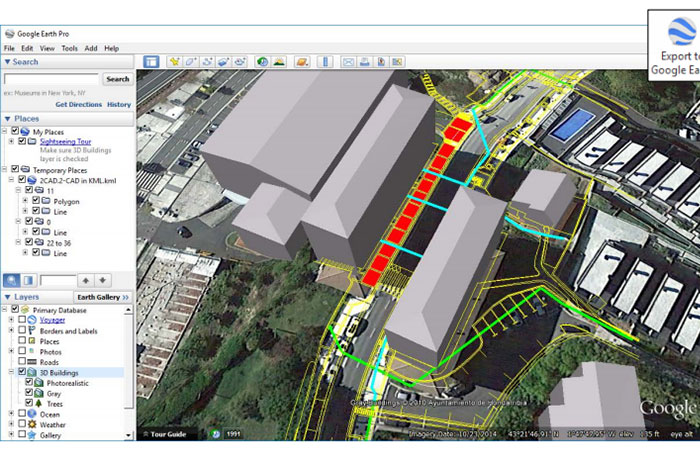
Task: Enable the Roads layer checkbox
Action: point(22,361)
